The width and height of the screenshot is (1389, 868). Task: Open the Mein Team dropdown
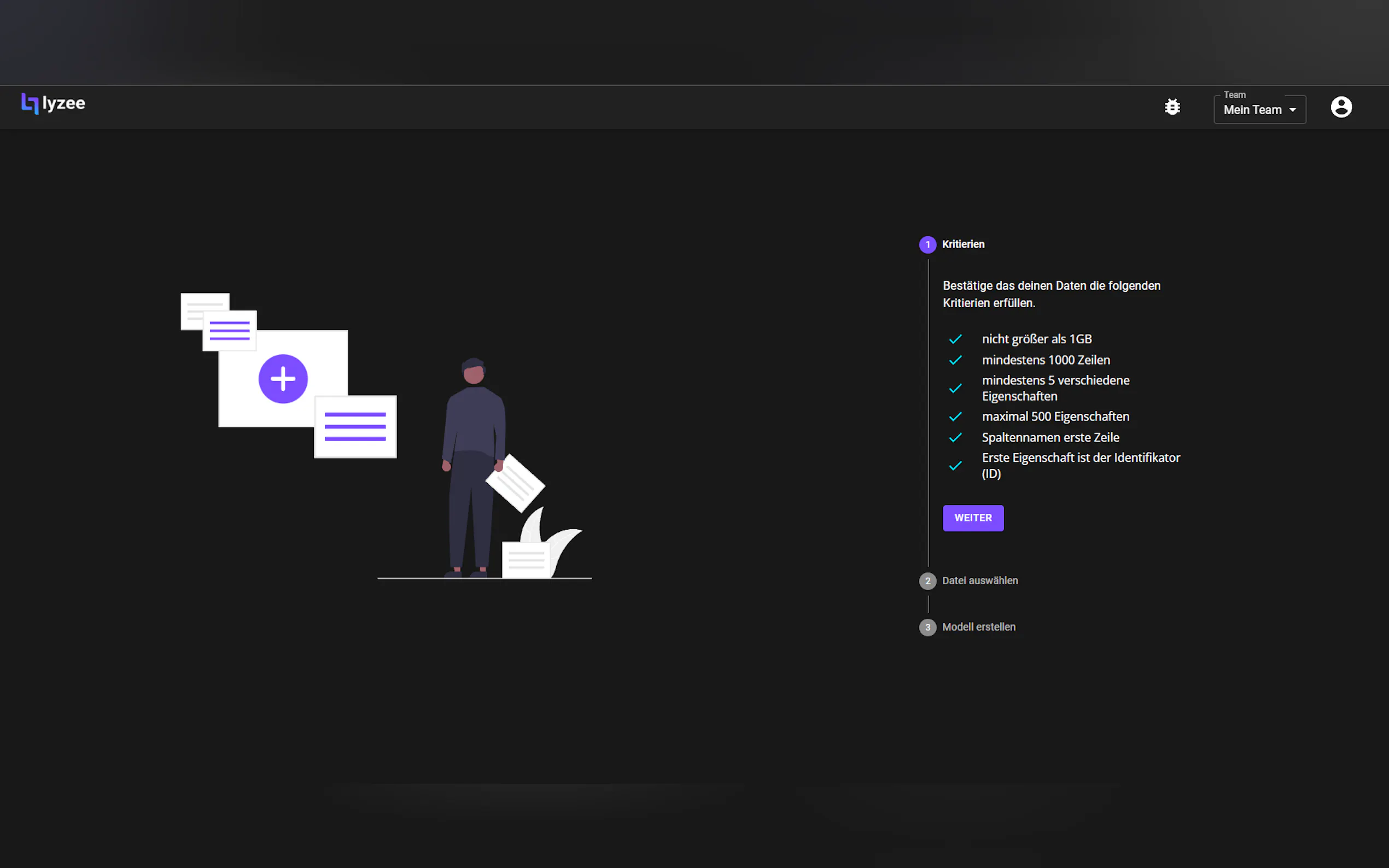[1252, 110]
